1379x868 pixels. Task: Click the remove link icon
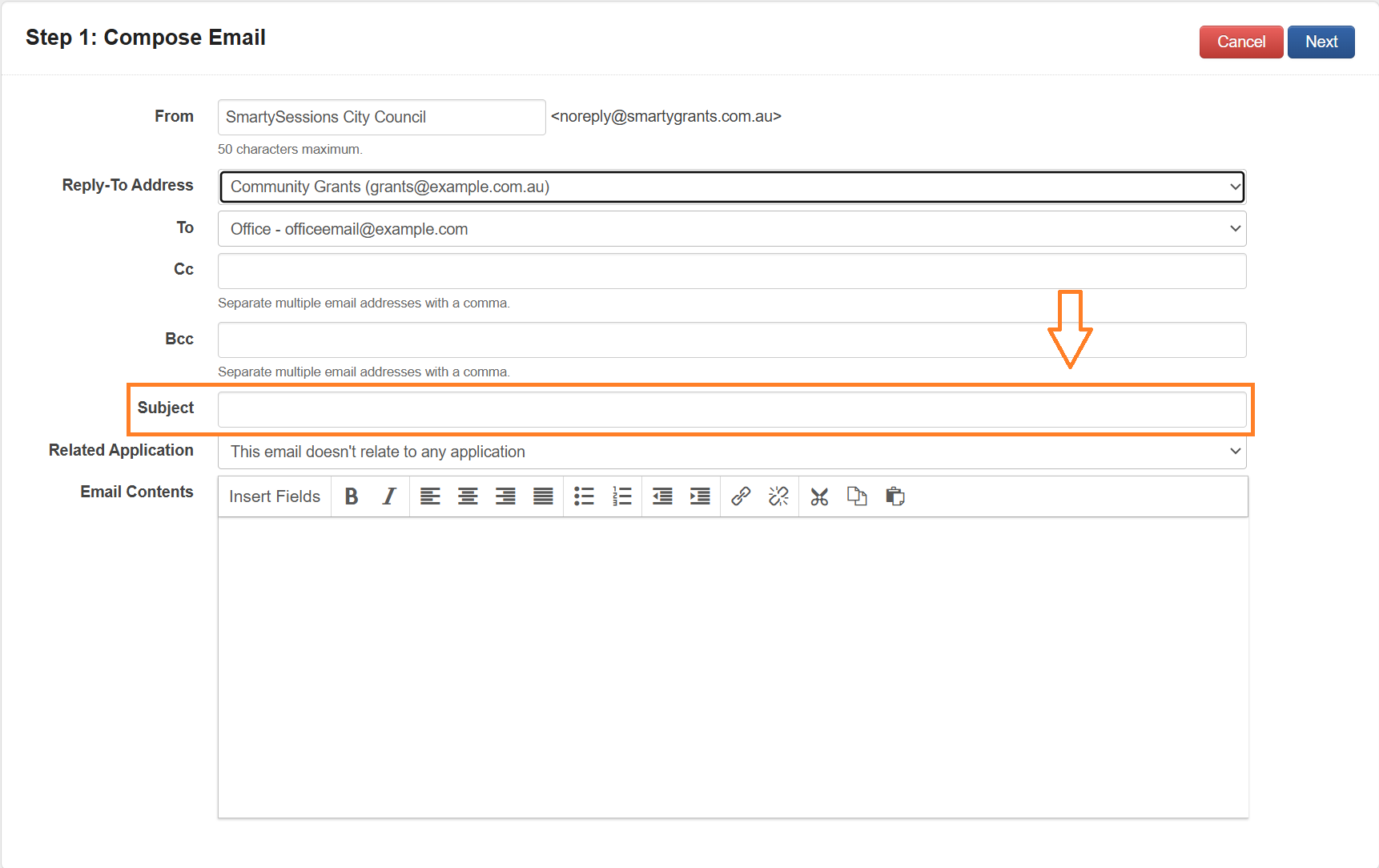tap(778, 496)
